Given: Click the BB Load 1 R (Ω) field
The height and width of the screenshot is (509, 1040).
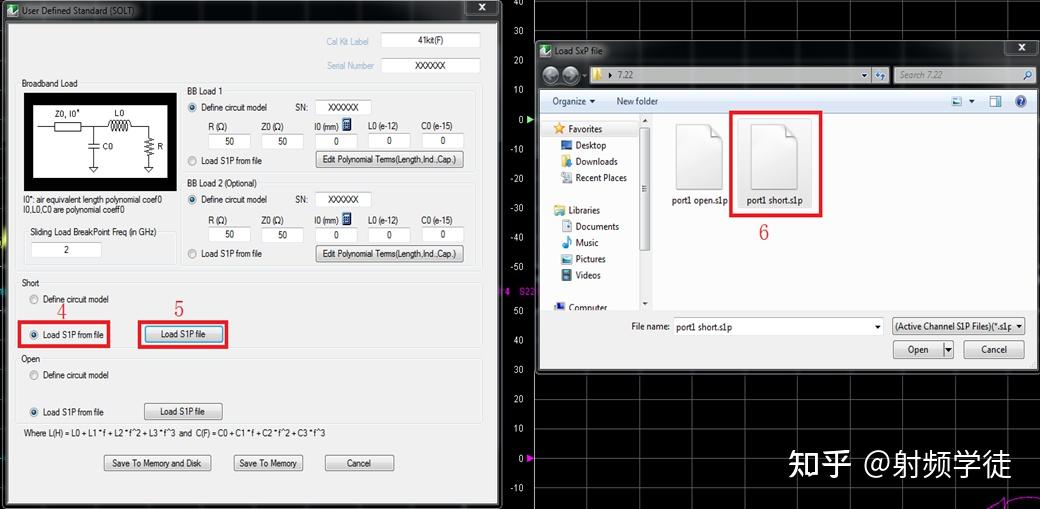Looking at the screenshot, I should (x=229, y=141).
